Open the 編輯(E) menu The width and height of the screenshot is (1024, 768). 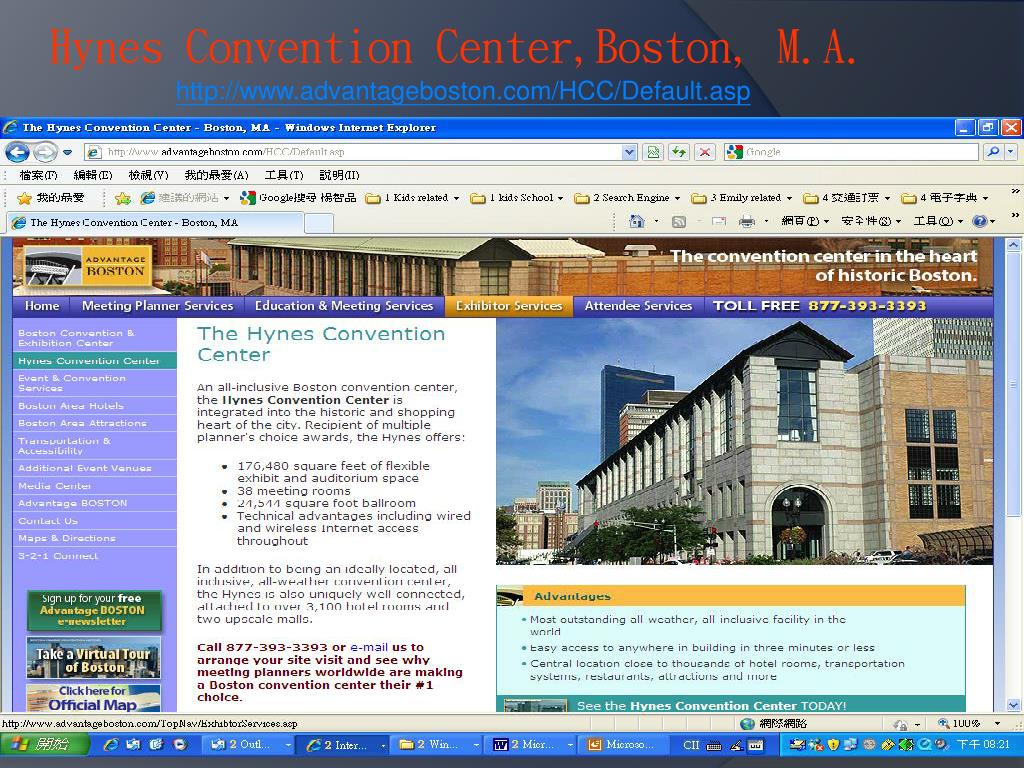(93, 175)
